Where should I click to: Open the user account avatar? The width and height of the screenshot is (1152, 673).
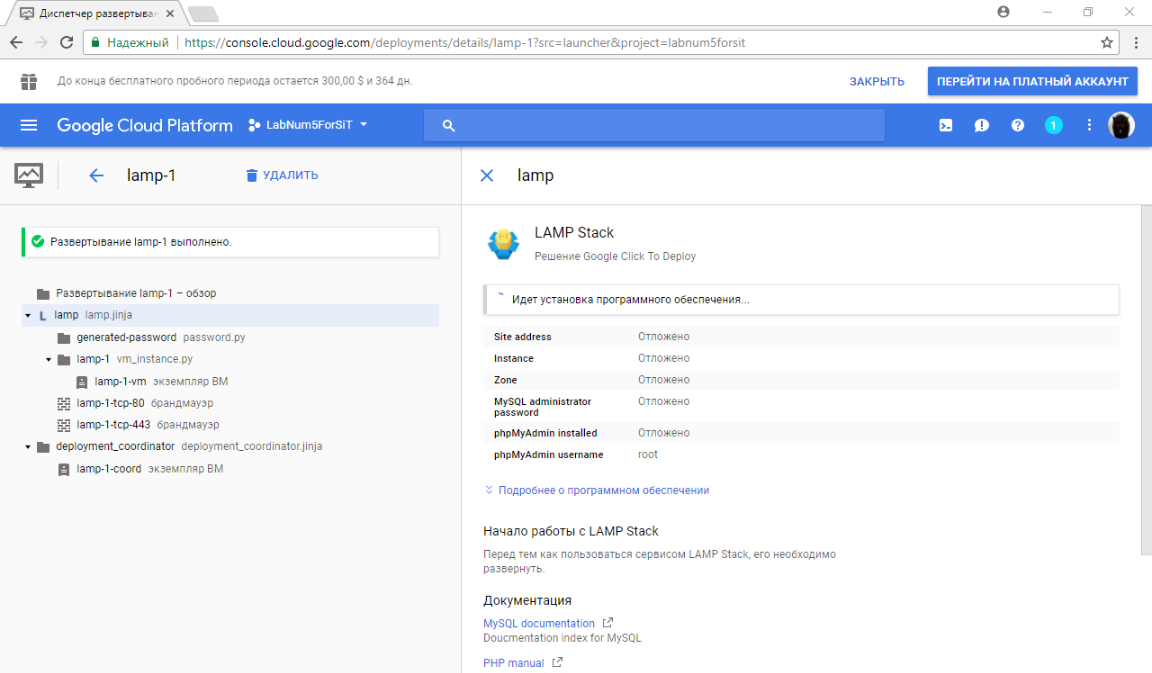click(x=1121, y=126)
